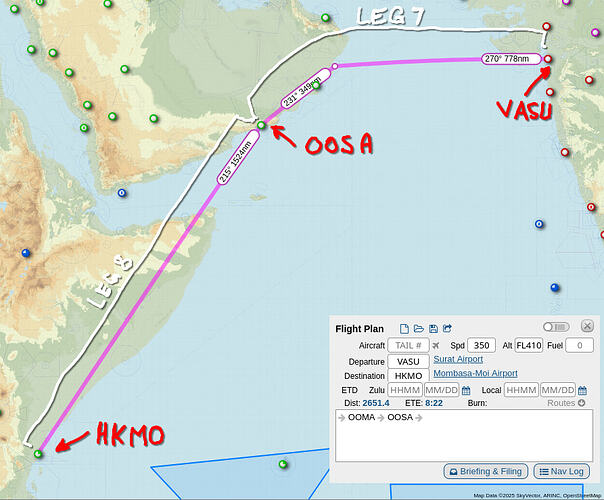Open the Surat Airport link
Image resolution: width=604 pixels, height=500 pixels.
(x=458, y=359)
